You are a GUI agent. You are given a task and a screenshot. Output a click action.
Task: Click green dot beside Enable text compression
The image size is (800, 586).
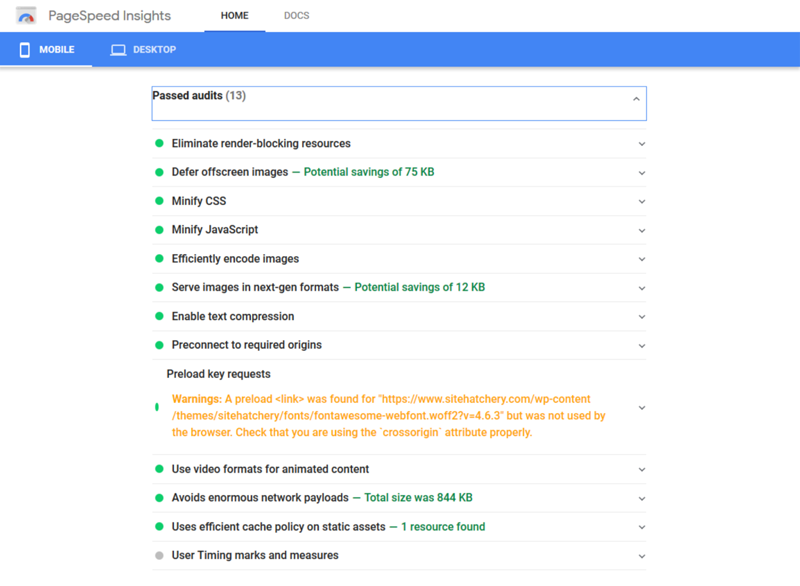[159, 316]
